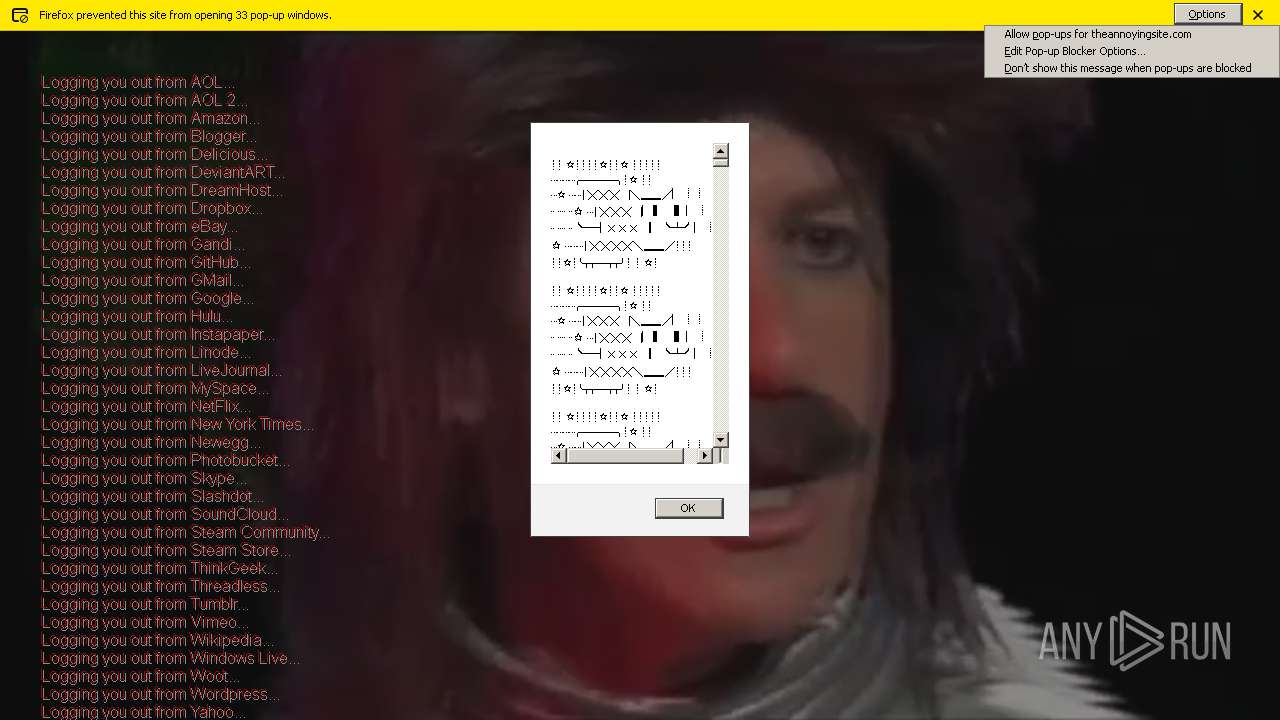Viewport: 1280px width, 720px height.
Task: Click 'Logging you out from SoundCloud...' text
Action: click(x=165, y=514)
